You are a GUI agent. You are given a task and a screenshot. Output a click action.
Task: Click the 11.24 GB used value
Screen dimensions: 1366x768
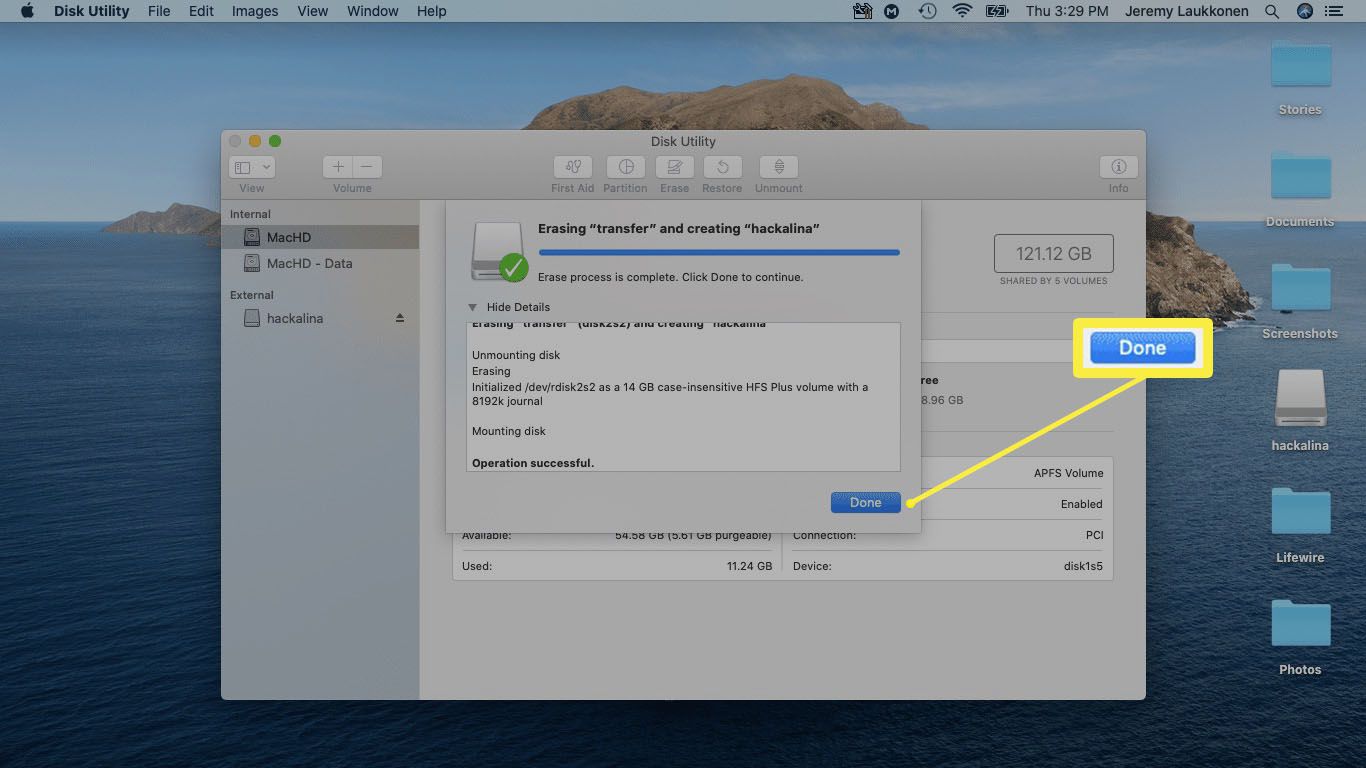tap(749, 566)
